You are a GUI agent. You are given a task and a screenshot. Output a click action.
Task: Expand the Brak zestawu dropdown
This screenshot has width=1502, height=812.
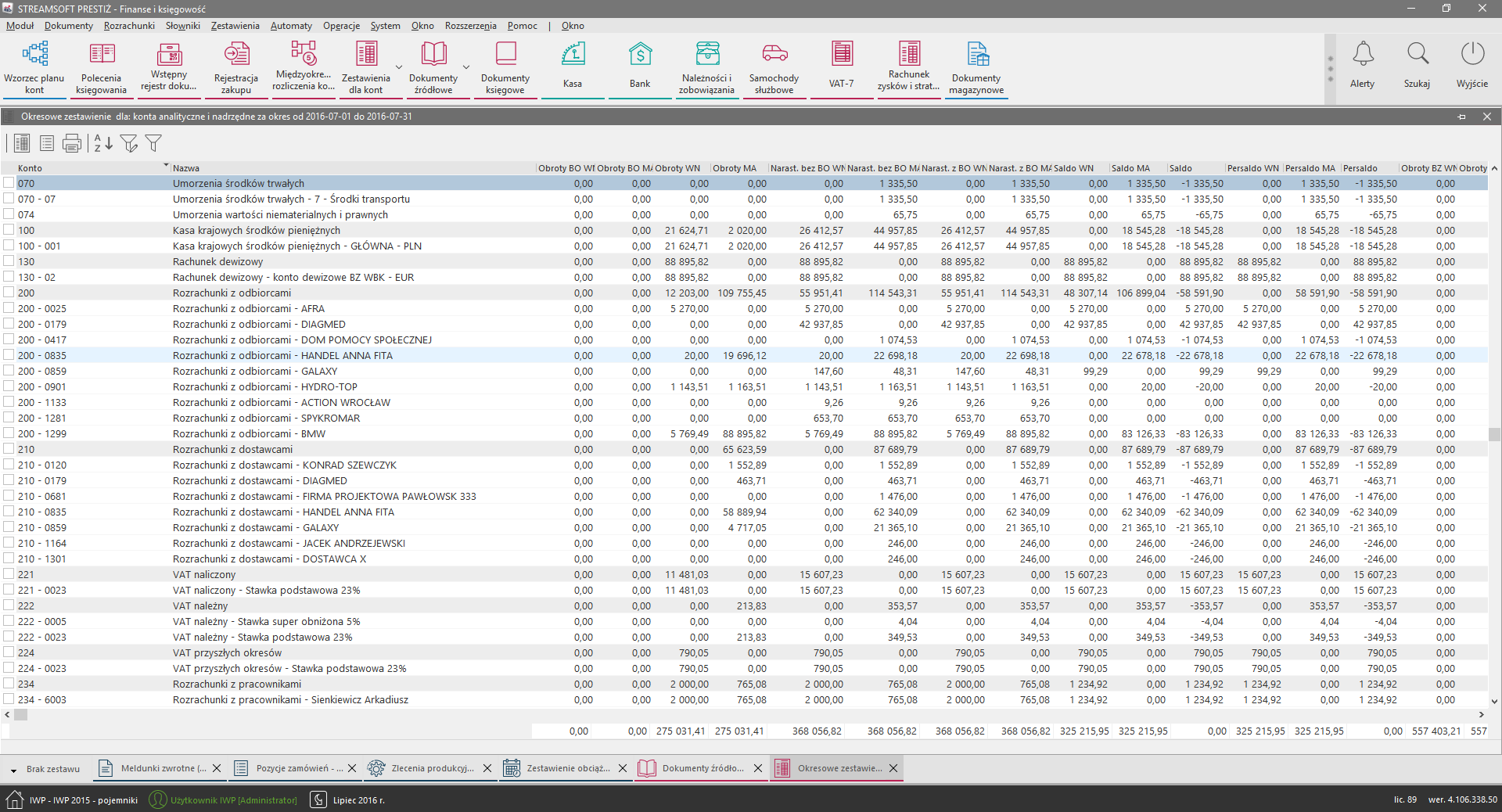click(13, 770)
